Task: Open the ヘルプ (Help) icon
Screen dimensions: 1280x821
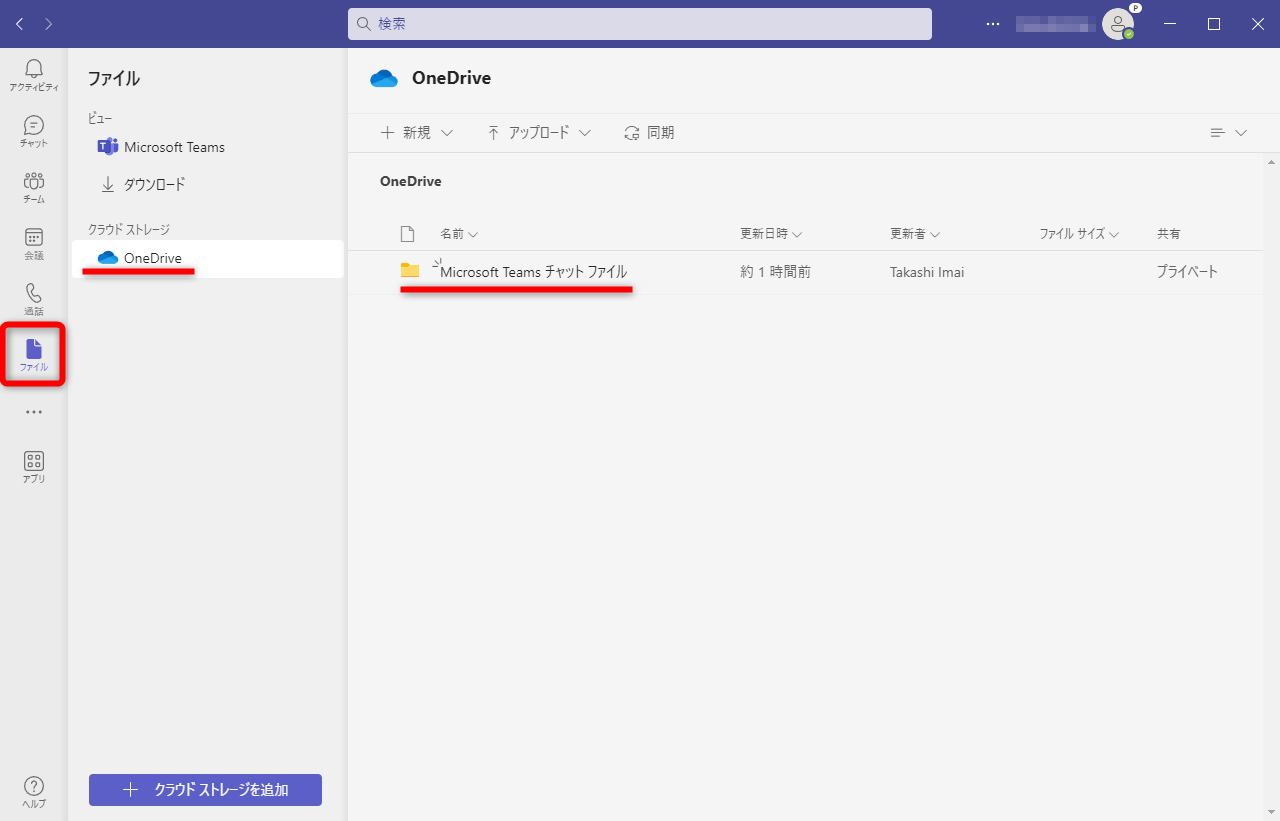Action: (x=33, y=790)
